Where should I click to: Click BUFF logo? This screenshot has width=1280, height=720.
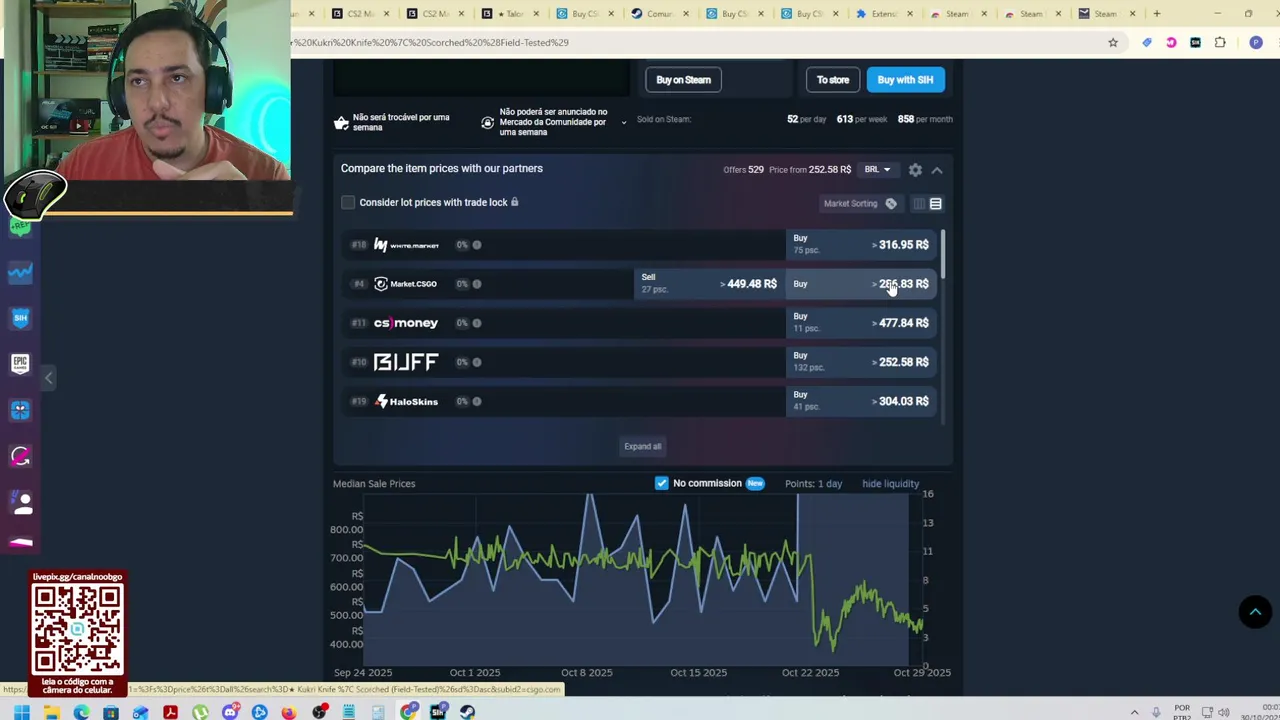[406, 362]
